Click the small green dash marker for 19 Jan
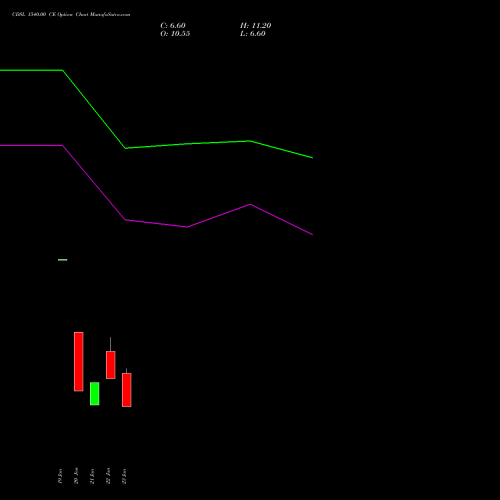The width and height of the screenshot is (500, 500). coord(63,260)
